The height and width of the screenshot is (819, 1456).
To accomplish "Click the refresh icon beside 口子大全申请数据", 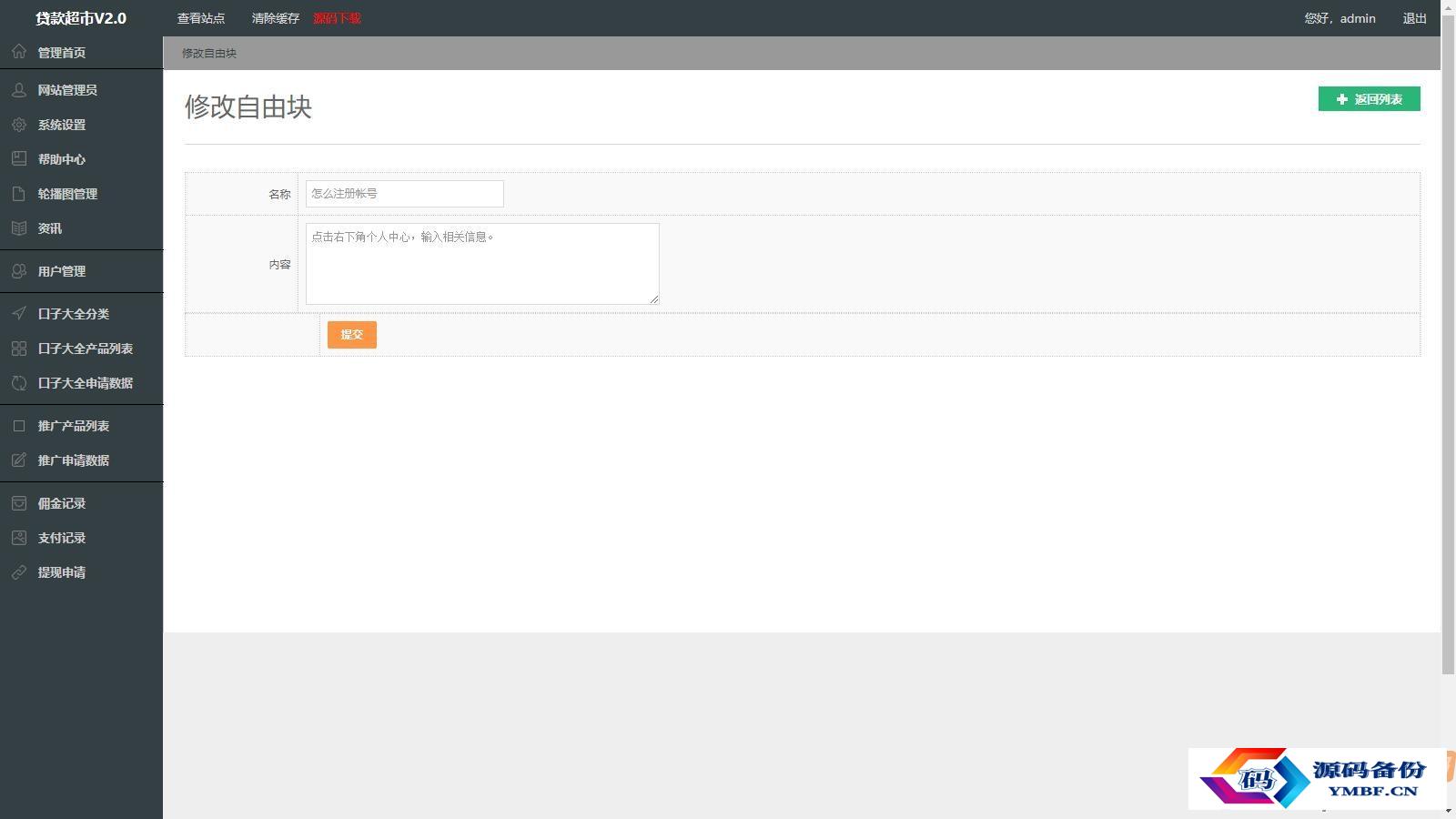I will pos(19,383).
